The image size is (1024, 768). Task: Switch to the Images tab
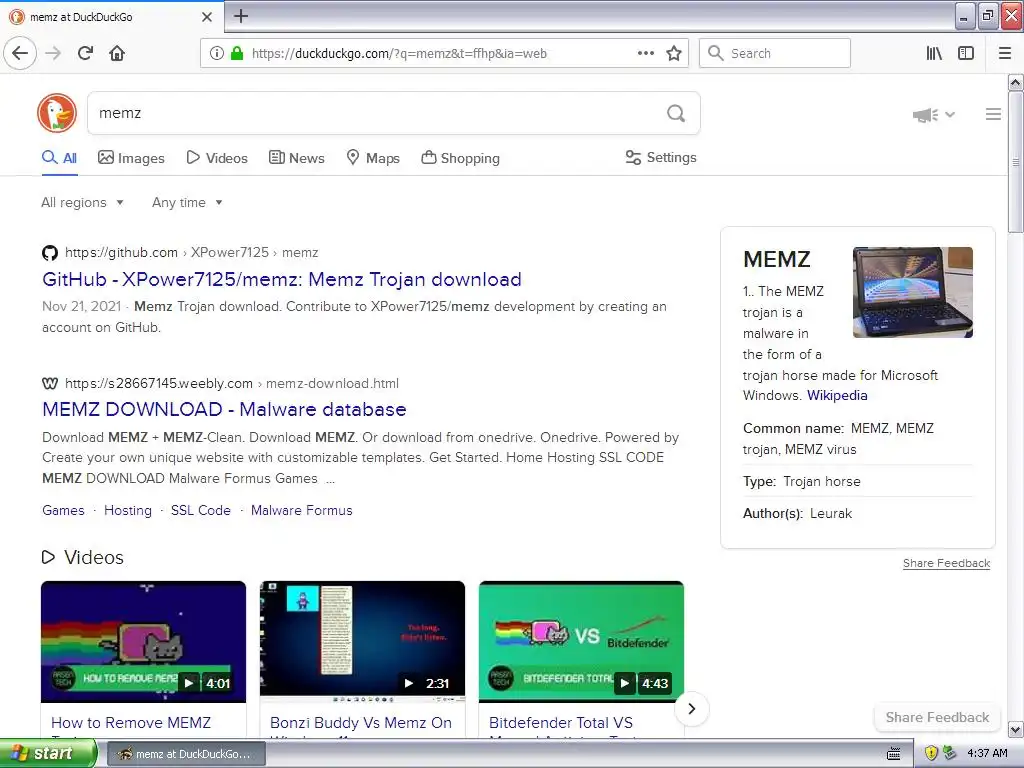click(131, 158)
